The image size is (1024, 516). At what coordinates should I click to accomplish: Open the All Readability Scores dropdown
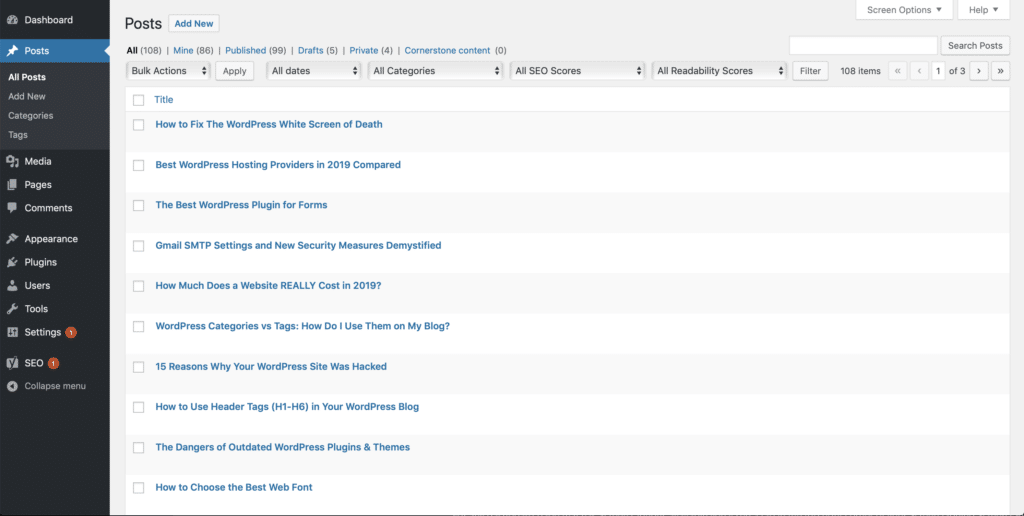tap(720, 71)
